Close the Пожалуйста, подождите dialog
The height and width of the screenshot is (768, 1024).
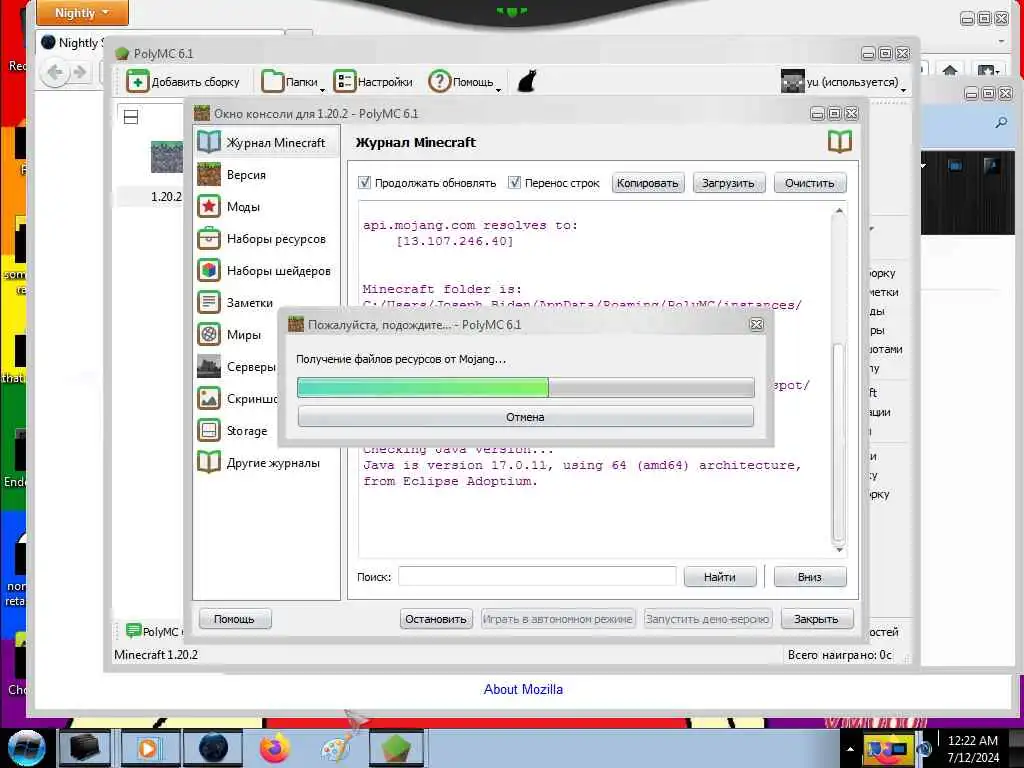(x=756, y=325)
